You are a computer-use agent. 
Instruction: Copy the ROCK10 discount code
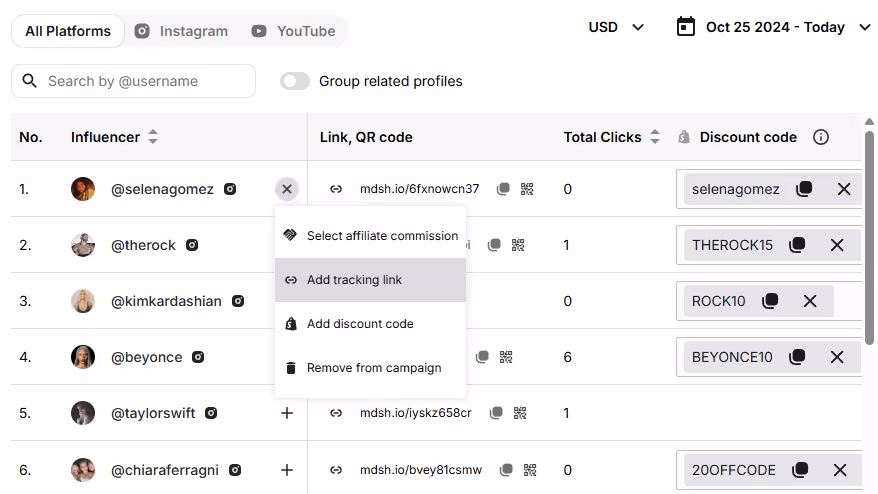(x=770, y=301)
